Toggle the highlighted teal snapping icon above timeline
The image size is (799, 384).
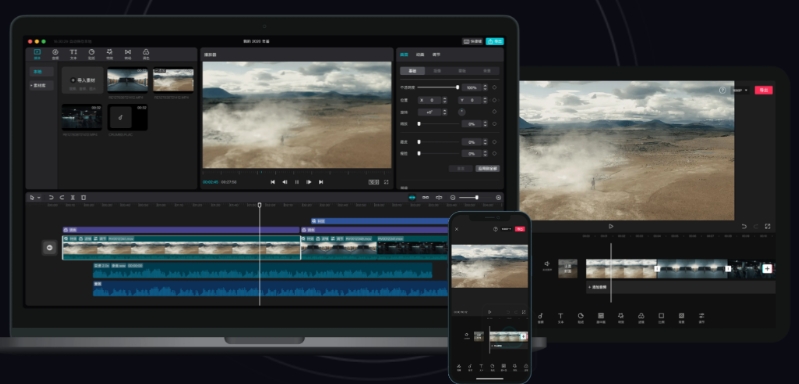[412, 198]
